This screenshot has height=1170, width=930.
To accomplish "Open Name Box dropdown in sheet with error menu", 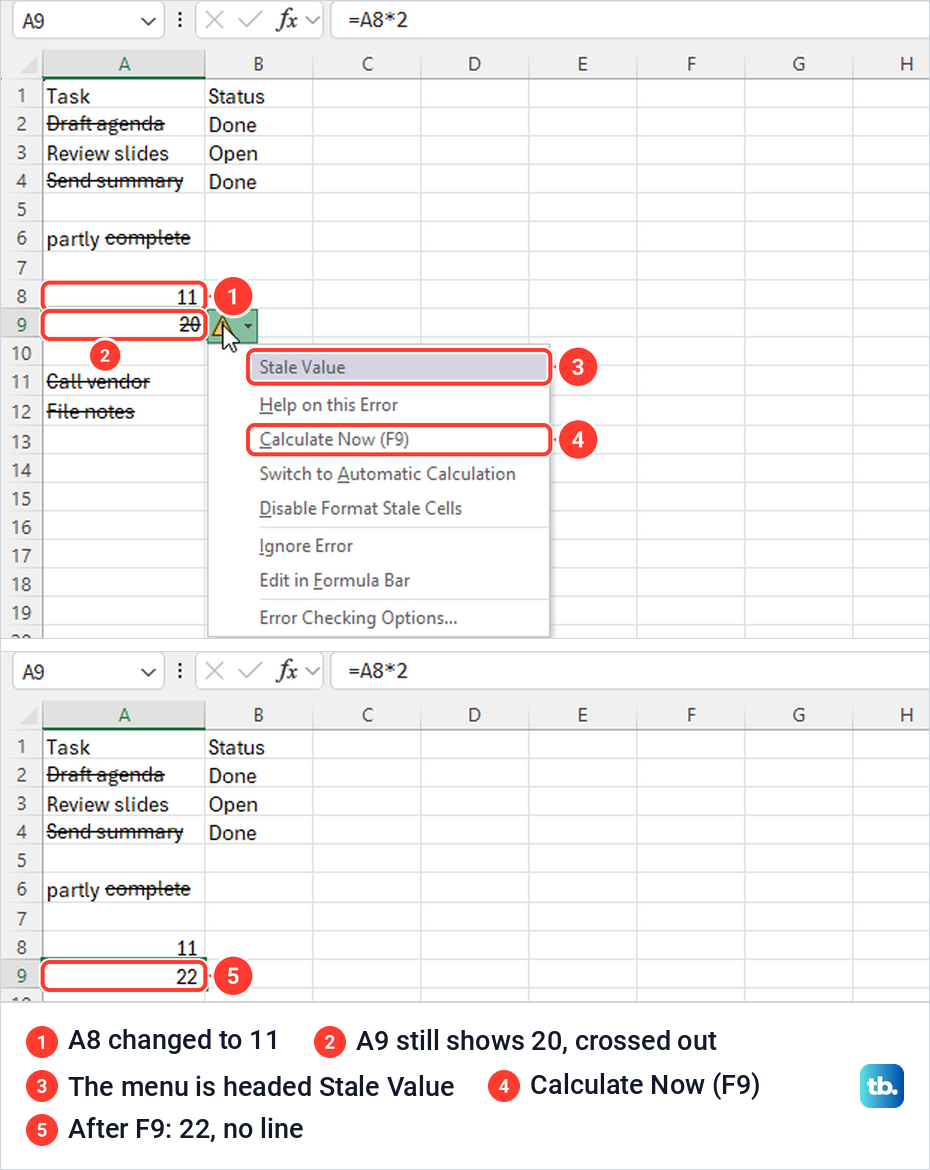I will pyautogui.click(x=148, y=22).
